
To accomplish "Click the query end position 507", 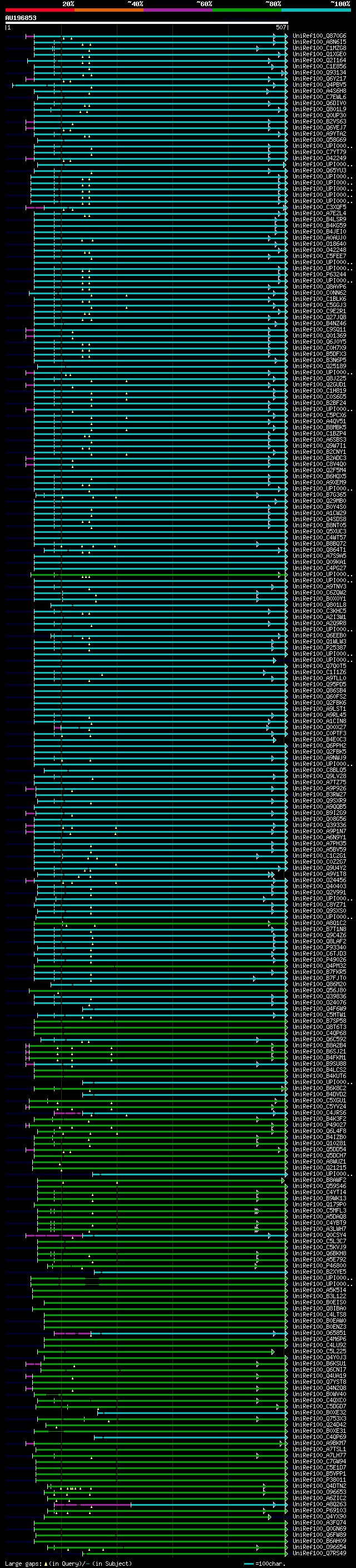I will pyautogui.click(x=281, y=27).
